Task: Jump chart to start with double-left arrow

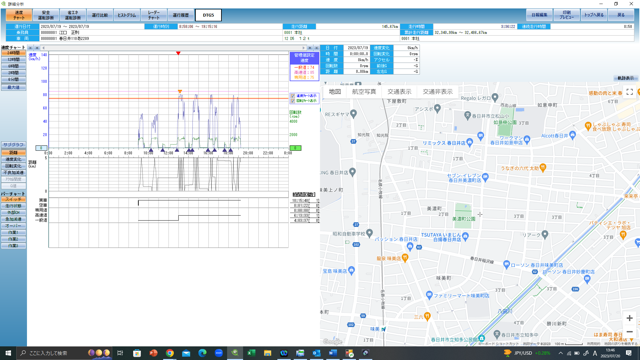Action: pyautogui.click(x=30, y=48)
